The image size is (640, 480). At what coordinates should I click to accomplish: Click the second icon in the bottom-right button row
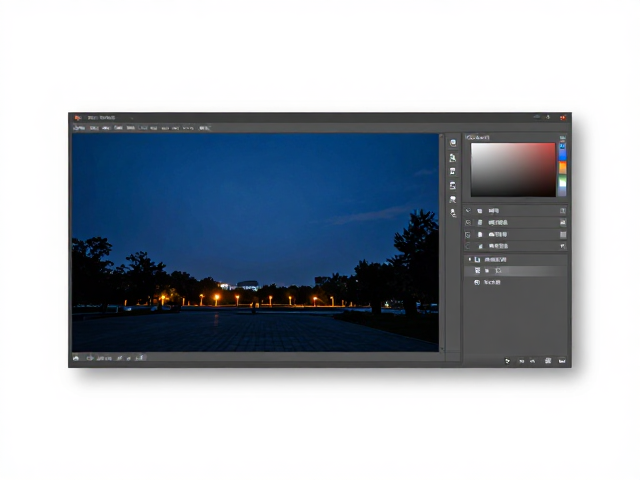coord(521,361)
